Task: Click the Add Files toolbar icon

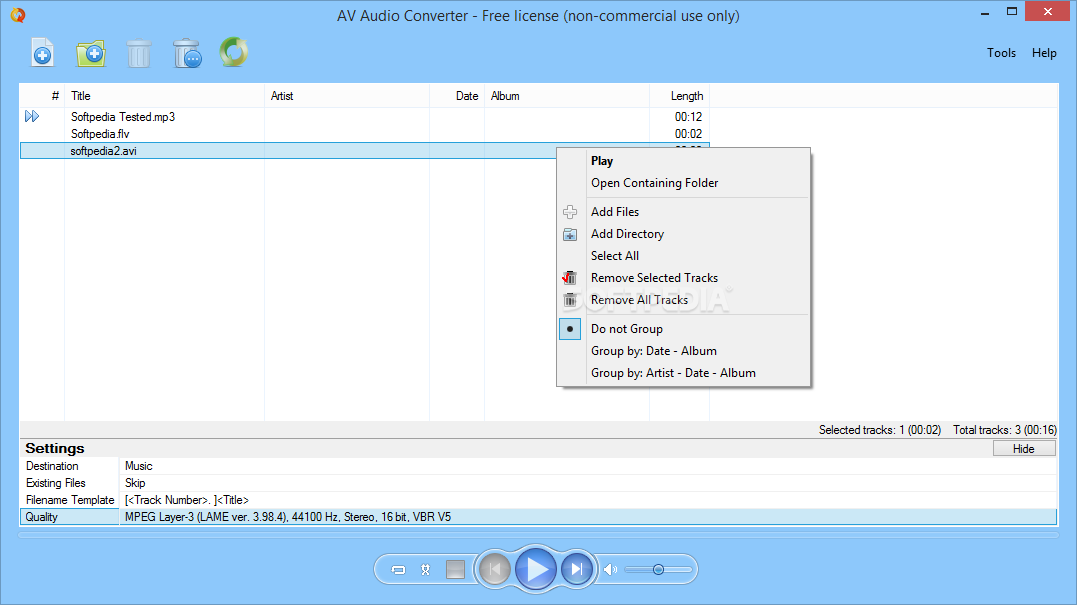Action: pyautogui.click(x=43, y=53)
